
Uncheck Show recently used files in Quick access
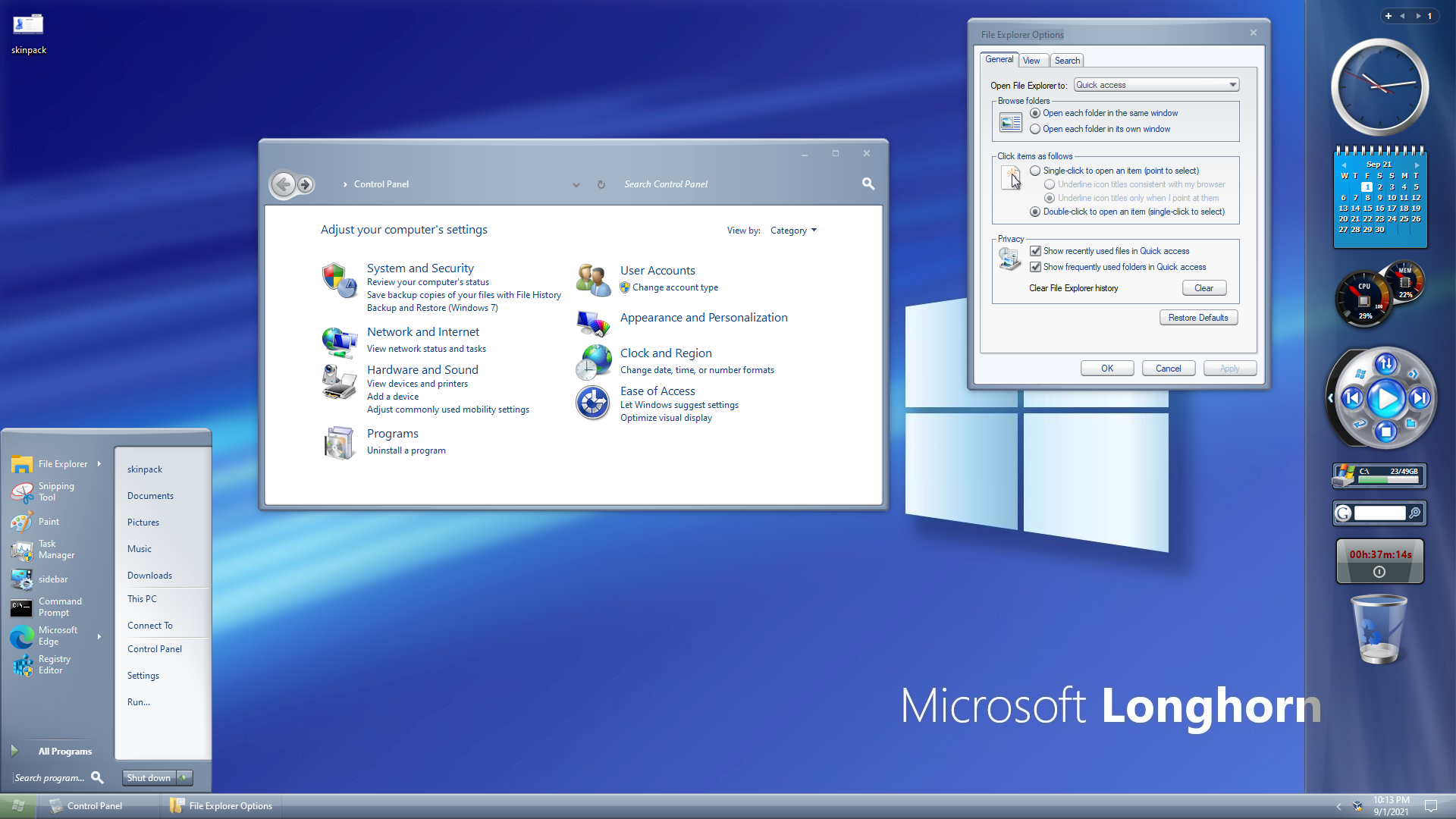click(x=1035, y=251)
